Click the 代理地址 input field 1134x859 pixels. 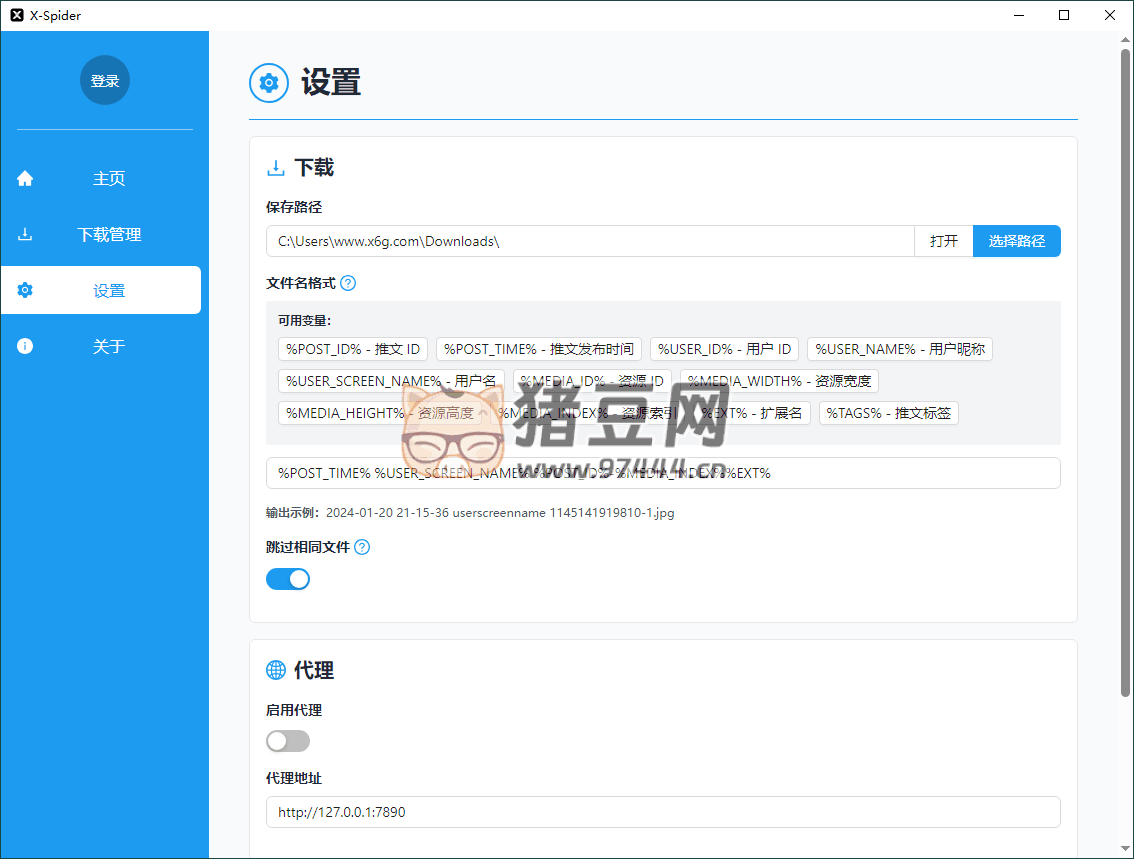pyautogui.click(x=662, y=812)
